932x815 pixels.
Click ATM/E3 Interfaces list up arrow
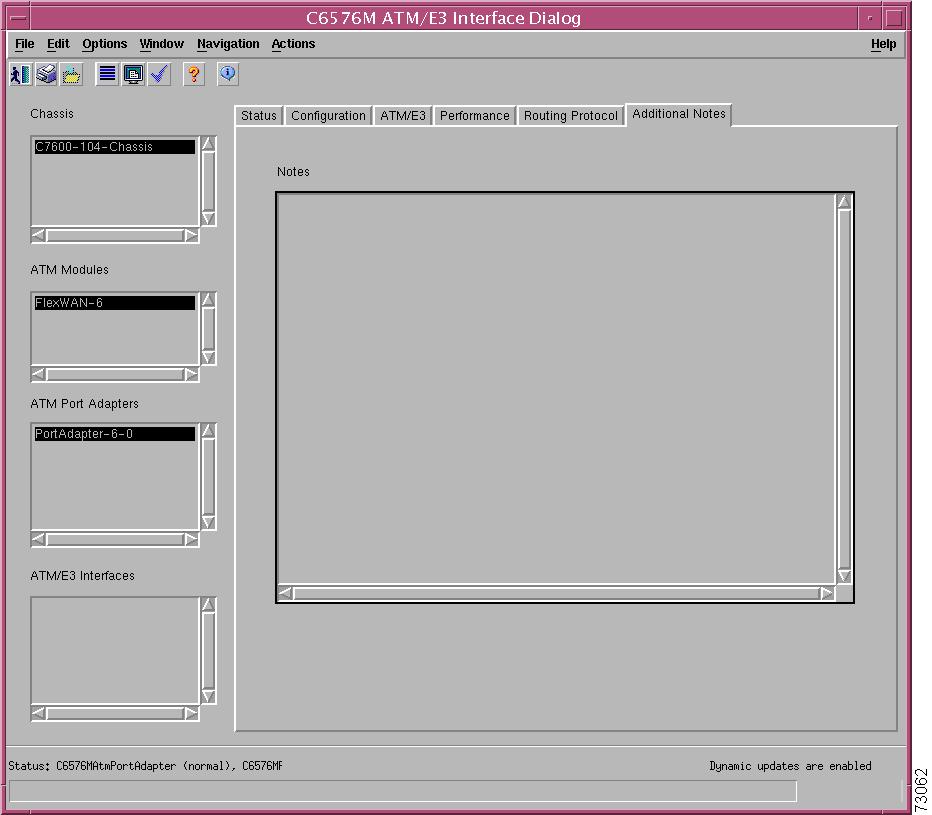click(208, 605)
